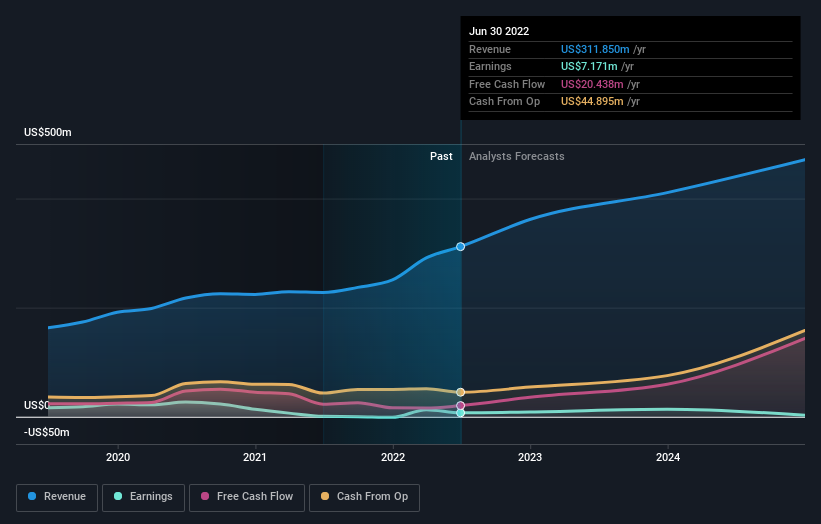The width and height of the screenshot is (821, 524).
Task: Toggle the Earnings legend button
Action: click(143, 497)
